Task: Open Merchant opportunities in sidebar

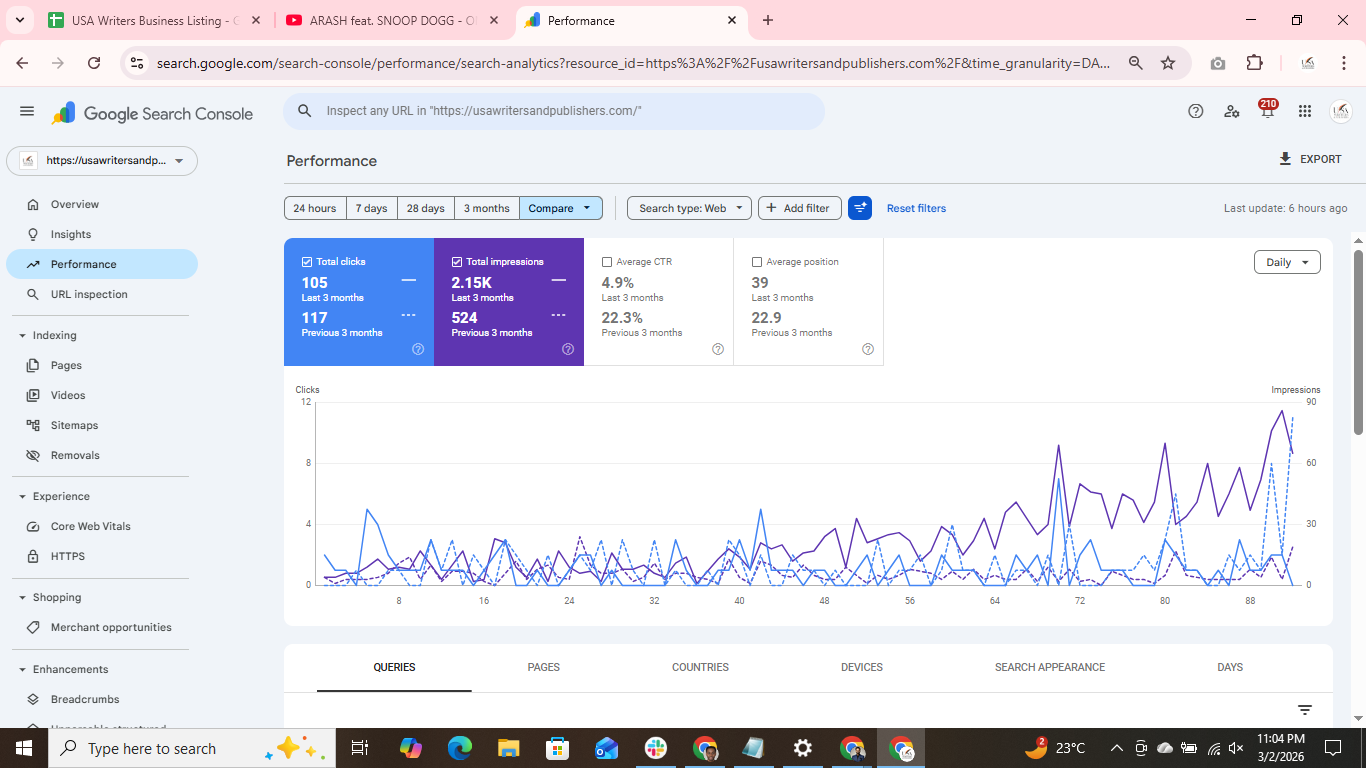Action: click(x=102, y=627)
